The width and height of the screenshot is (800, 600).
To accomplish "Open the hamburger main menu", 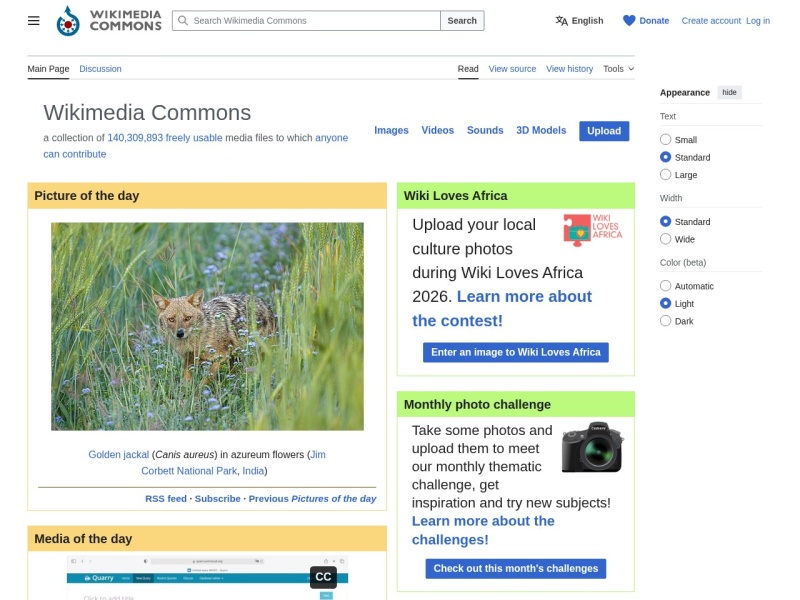I will 34,20.
